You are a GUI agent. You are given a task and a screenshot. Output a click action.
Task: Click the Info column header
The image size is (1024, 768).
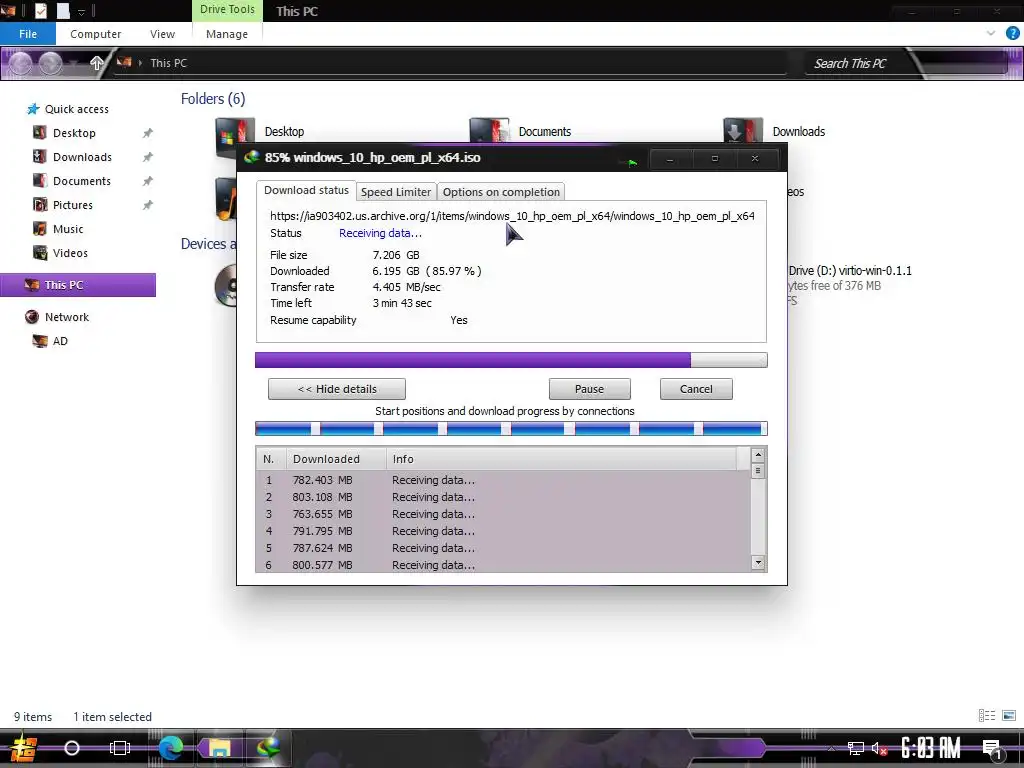tap(562, 459)
